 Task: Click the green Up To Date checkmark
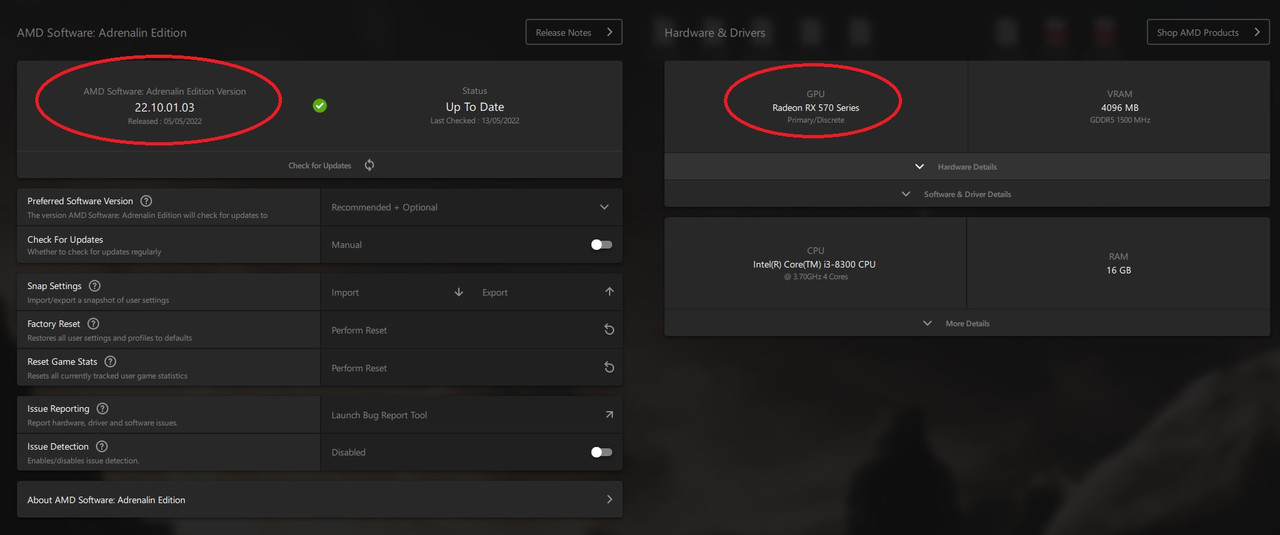pos(320,105)
